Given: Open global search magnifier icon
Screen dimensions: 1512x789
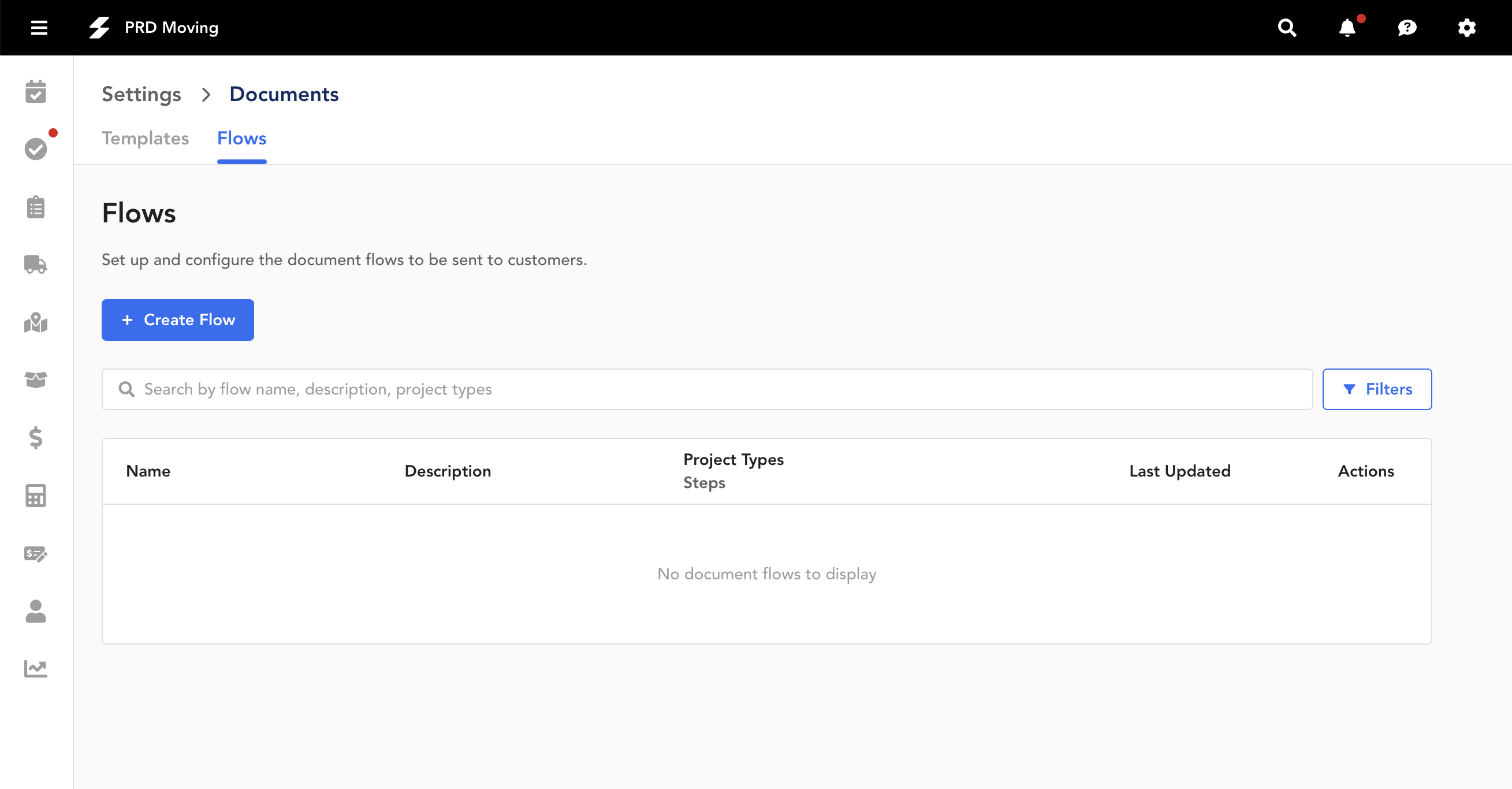Looking at the screenshot, I should coord(1287,28).
